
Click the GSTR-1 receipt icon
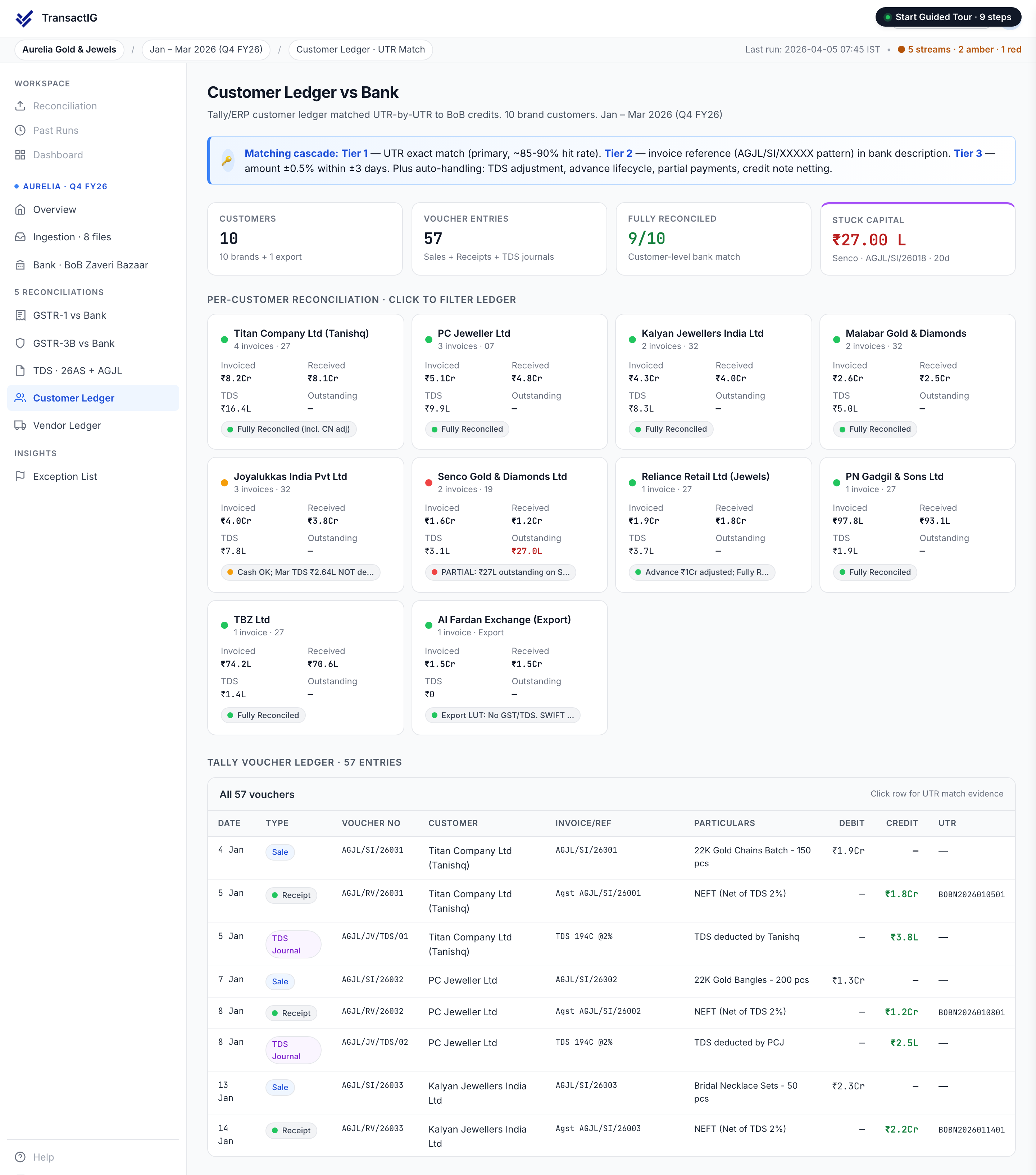point(20,316)
